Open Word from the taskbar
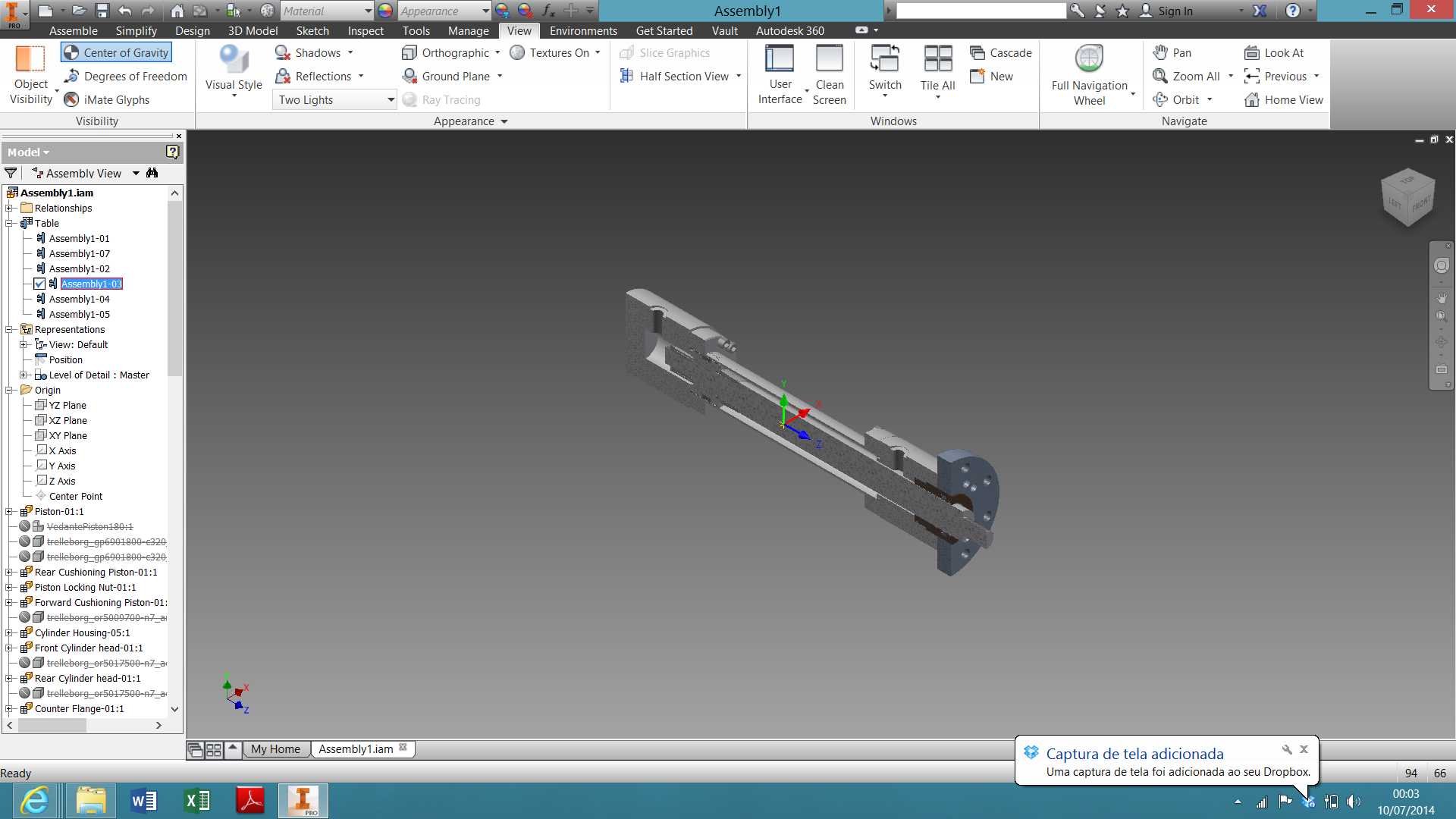The width and height of the screenshot is (1456, 819). pos(144,801)
